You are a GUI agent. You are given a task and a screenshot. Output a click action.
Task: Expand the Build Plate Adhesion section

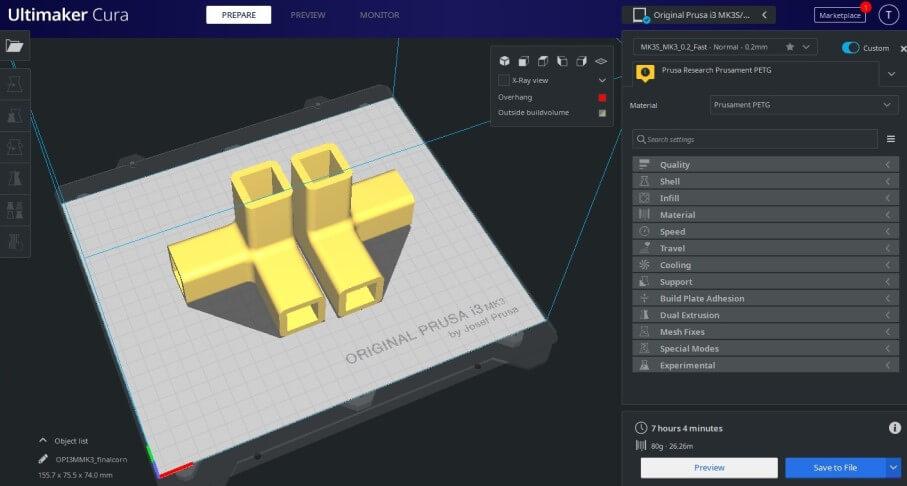click(x=765, y=298)
